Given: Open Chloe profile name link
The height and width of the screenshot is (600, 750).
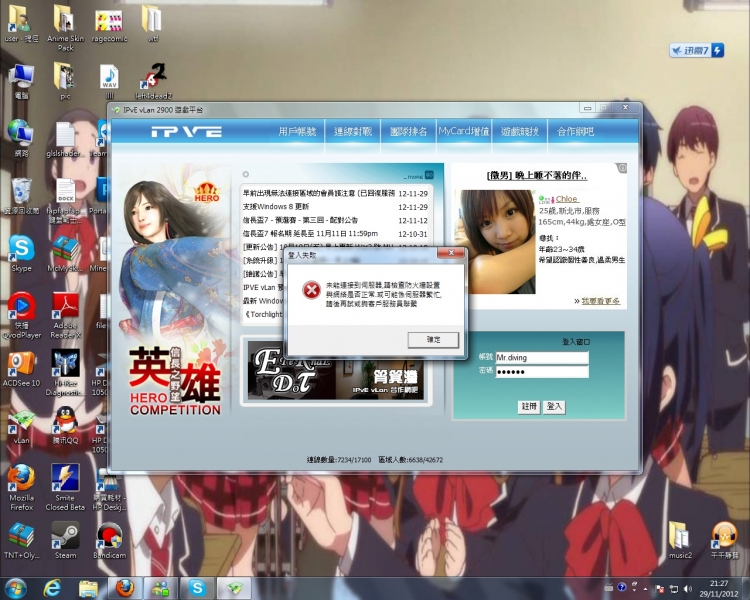Looking at the screenshot, I should tap(567, 199).
